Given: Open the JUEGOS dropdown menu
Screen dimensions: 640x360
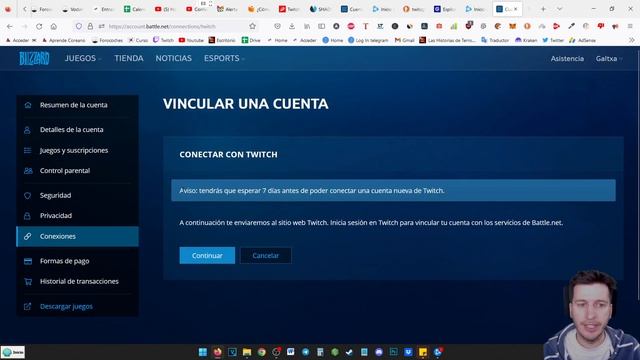Looking at the screenshot, I should pos(83,58).
